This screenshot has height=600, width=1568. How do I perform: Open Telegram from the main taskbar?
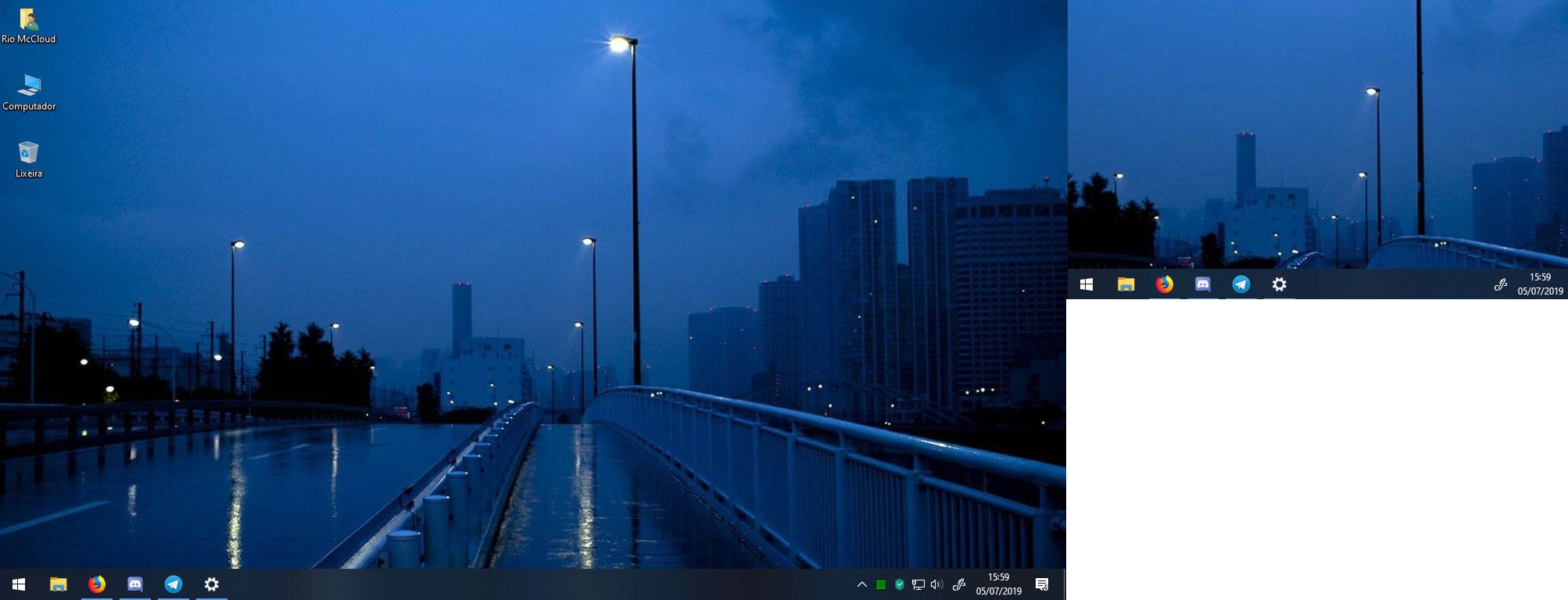point(173,584)
